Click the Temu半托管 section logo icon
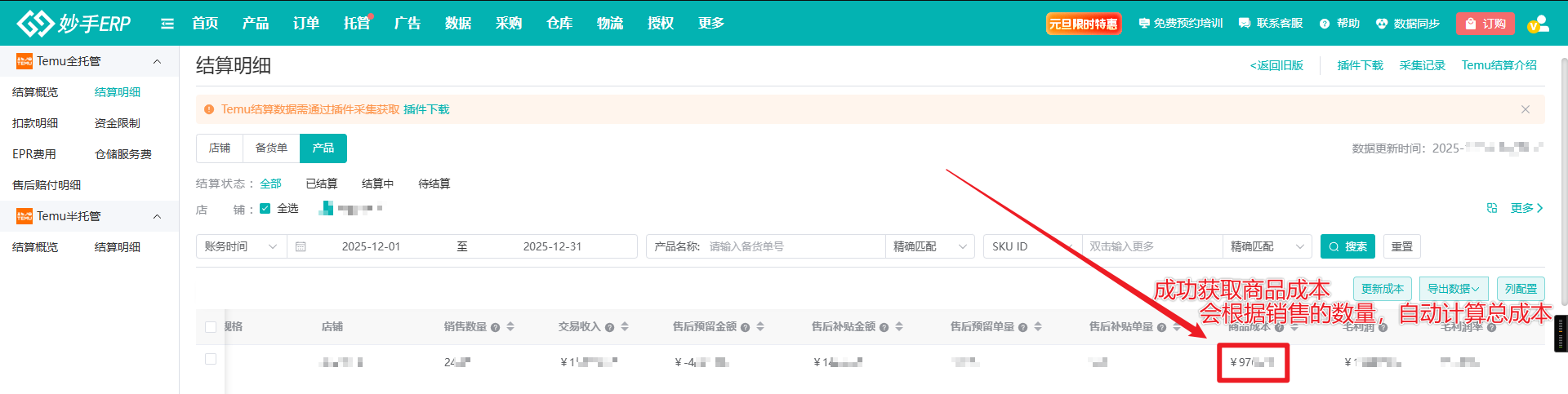1568x394 pixels. 24,216
